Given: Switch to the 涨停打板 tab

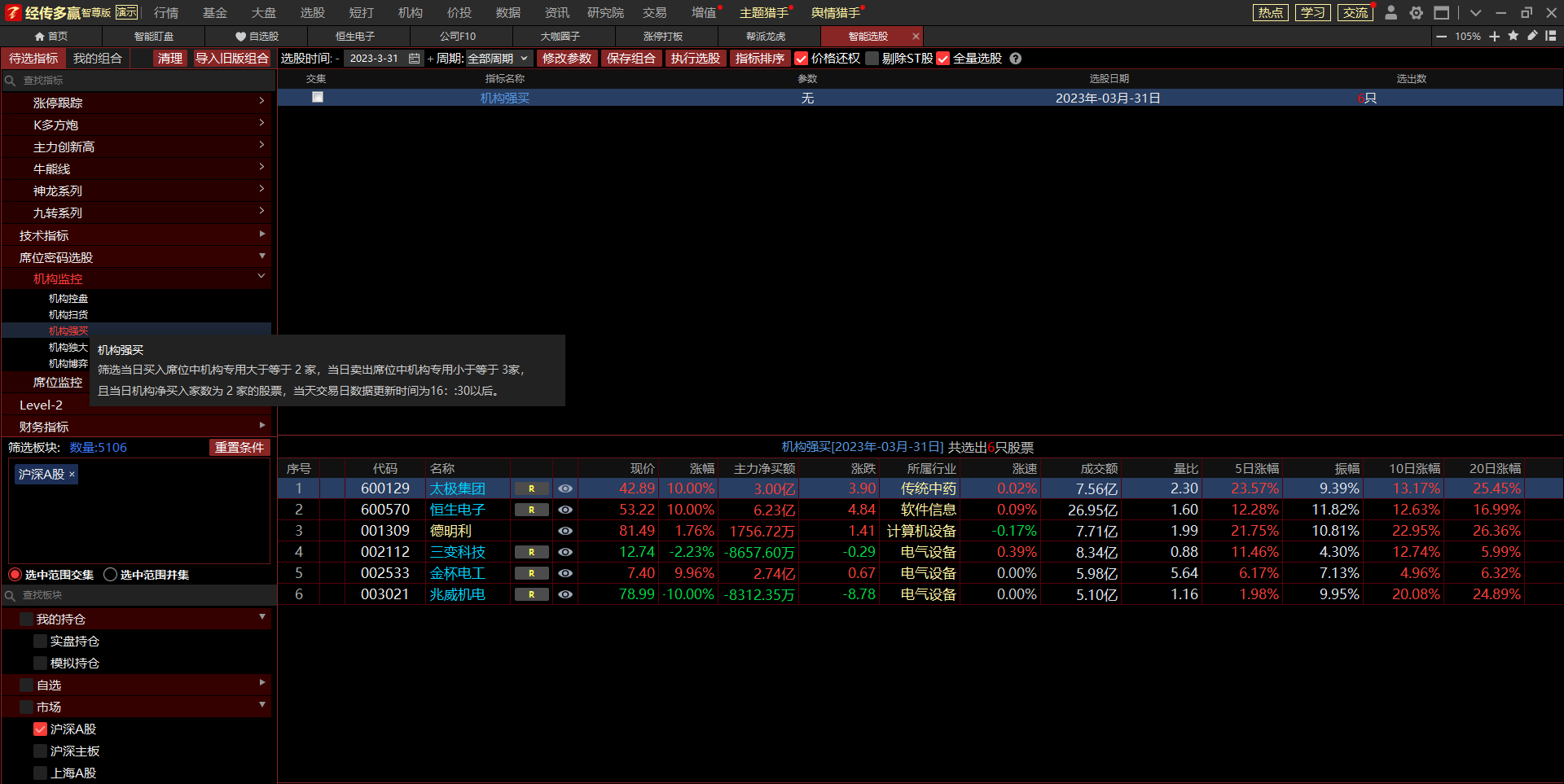Looking at the screenshot, I should coord(663,36).
